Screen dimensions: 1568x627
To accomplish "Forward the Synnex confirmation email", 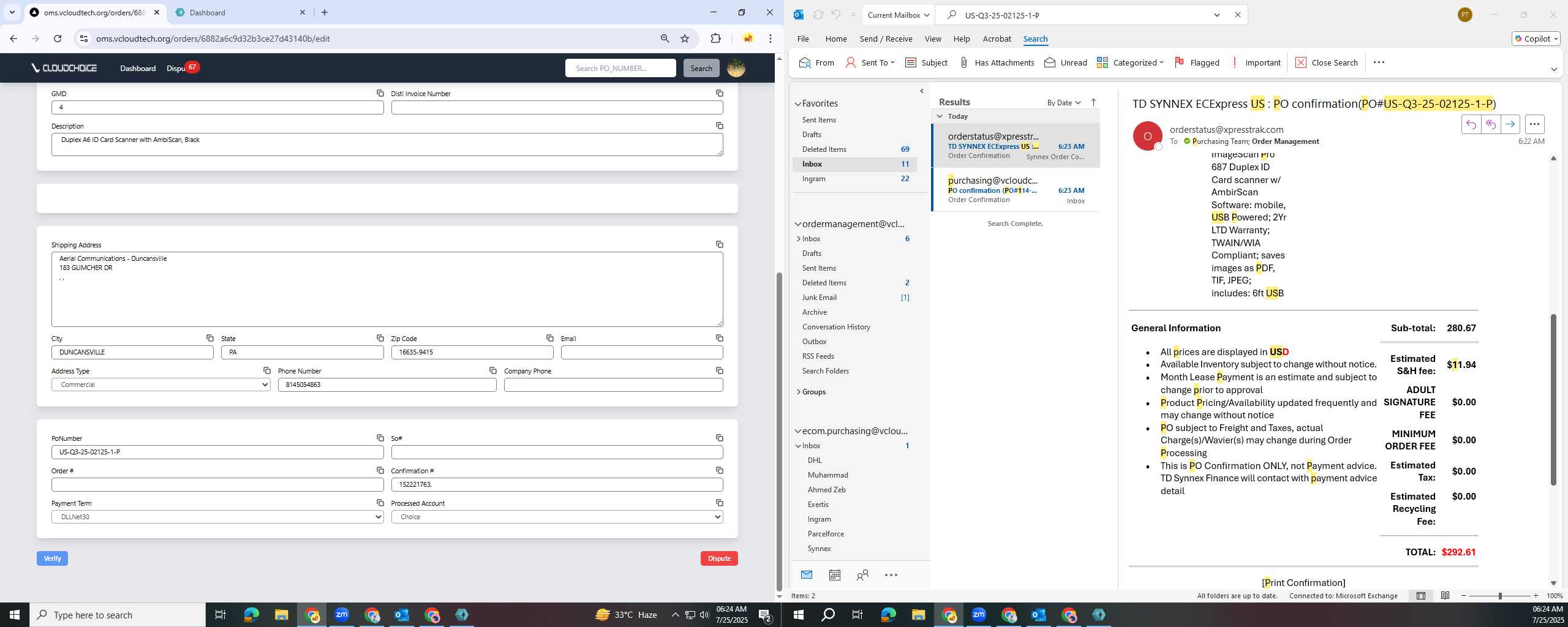I will point(1510,124).
